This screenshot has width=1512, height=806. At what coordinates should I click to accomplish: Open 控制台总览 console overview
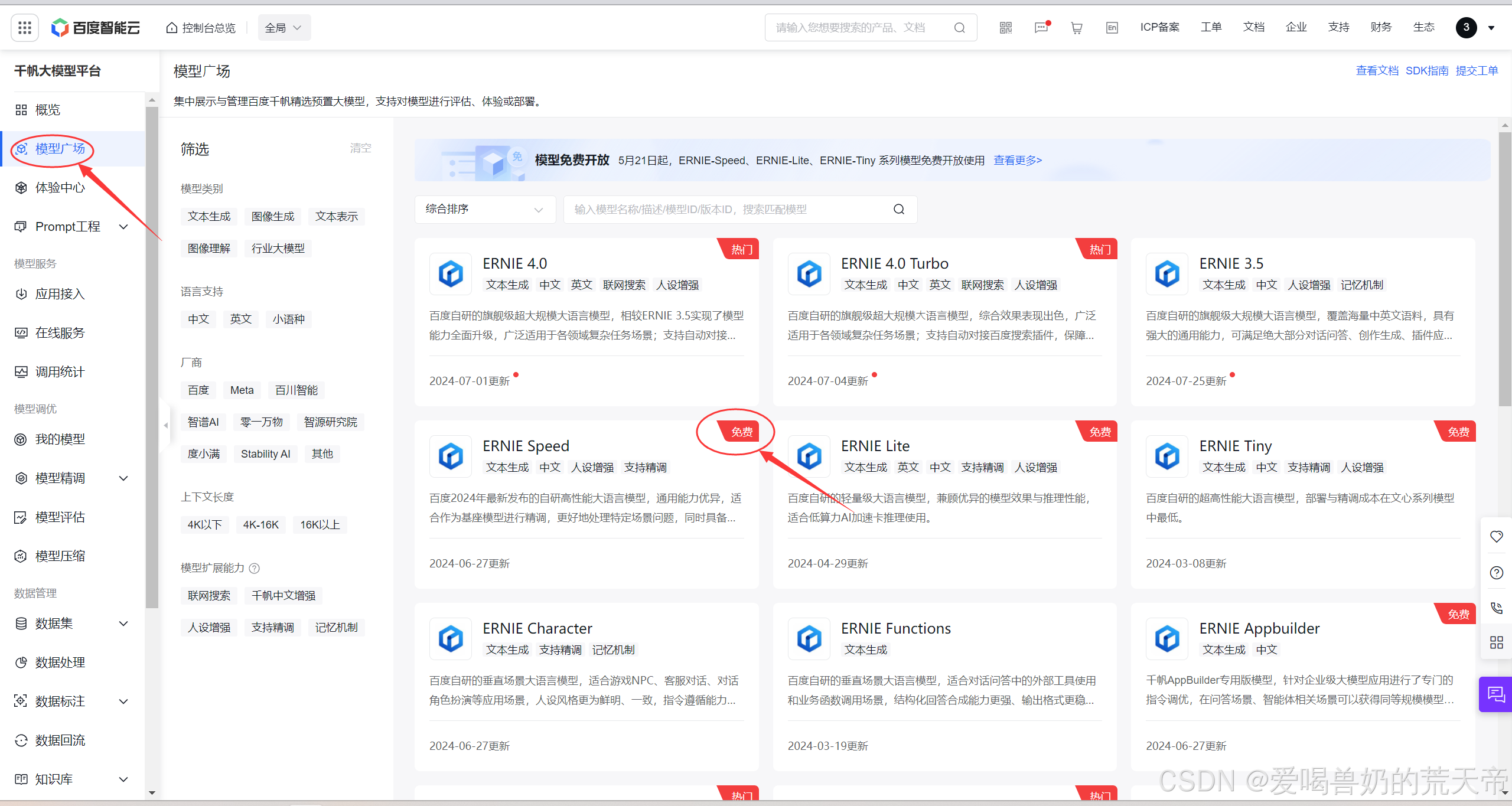click(201, 28)
